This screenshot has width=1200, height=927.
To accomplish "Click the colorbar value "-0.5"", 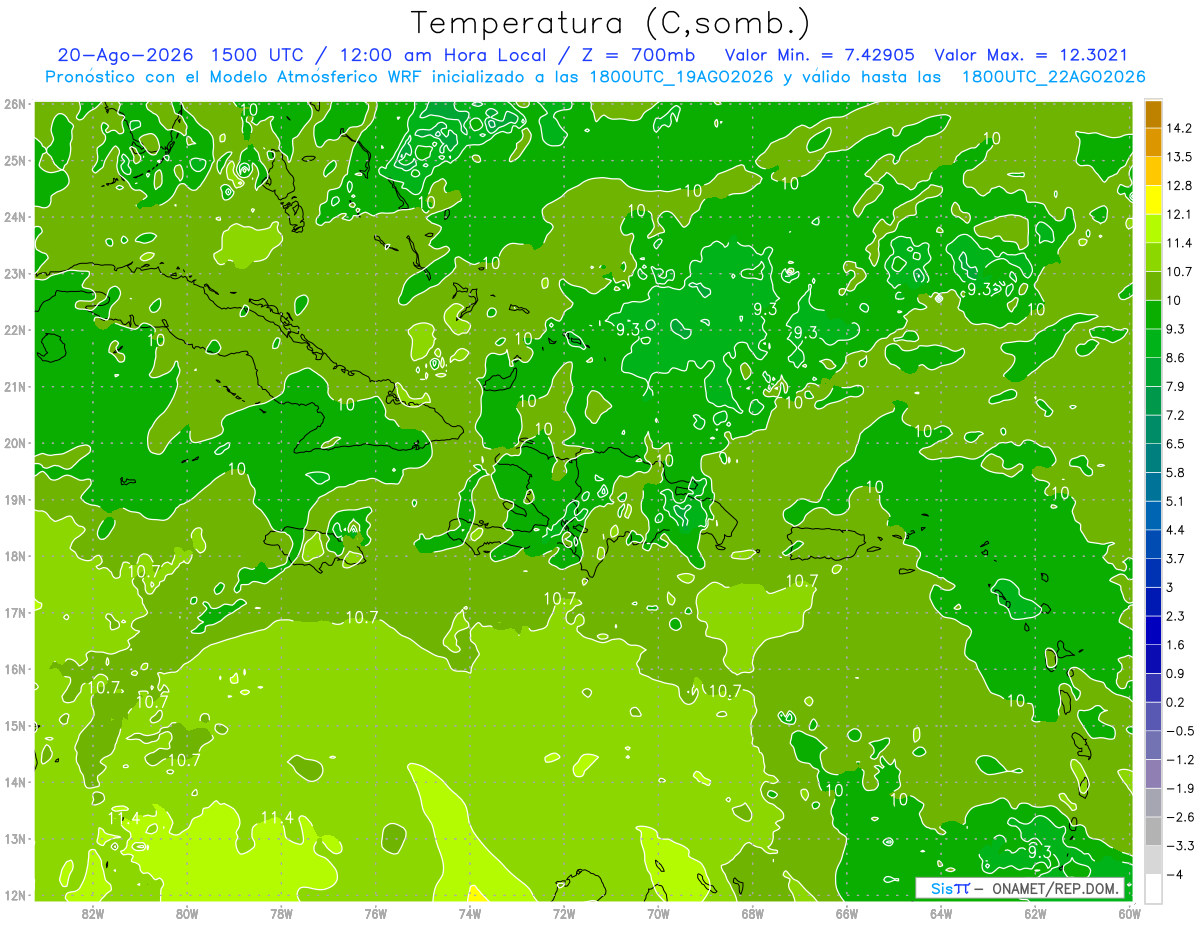I will (x=1179, y=731).
